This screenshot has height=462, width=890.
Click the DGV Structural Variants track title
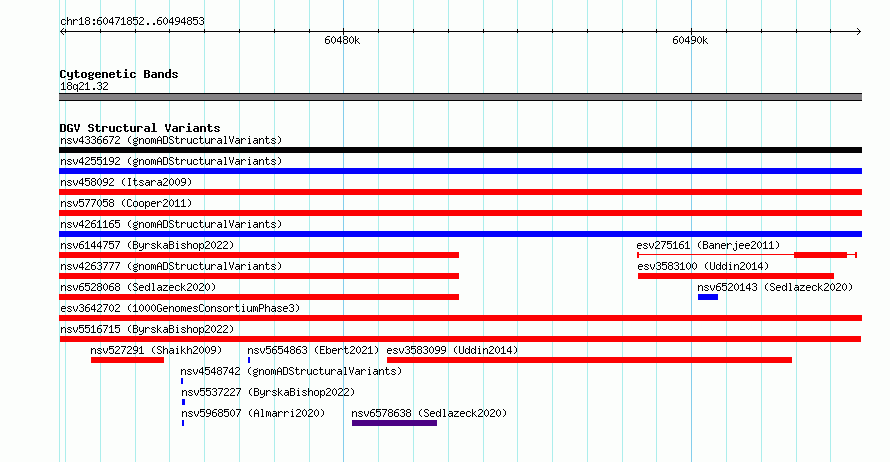[x=140, y=128]
